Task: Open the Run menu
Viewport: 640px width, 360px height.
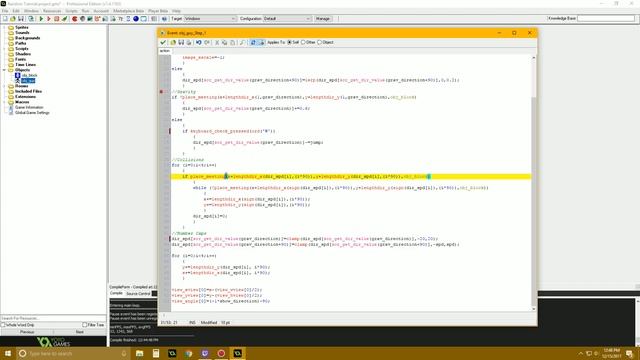Action: click(x=85, y=11)
